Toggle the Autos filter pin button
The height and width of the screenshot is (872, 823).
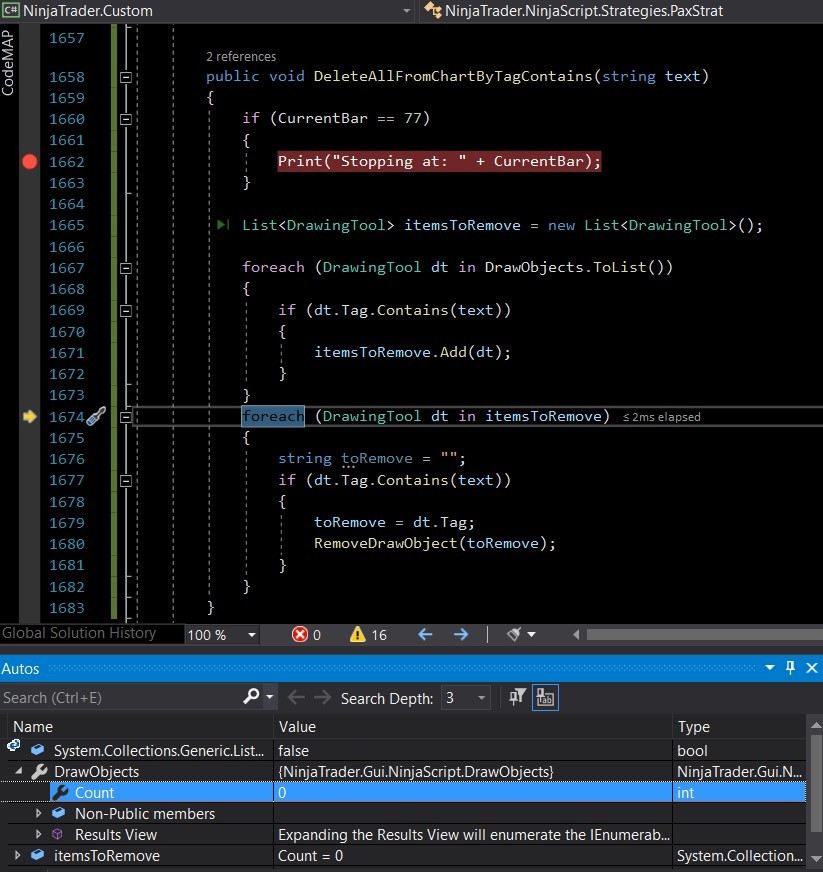518,697
